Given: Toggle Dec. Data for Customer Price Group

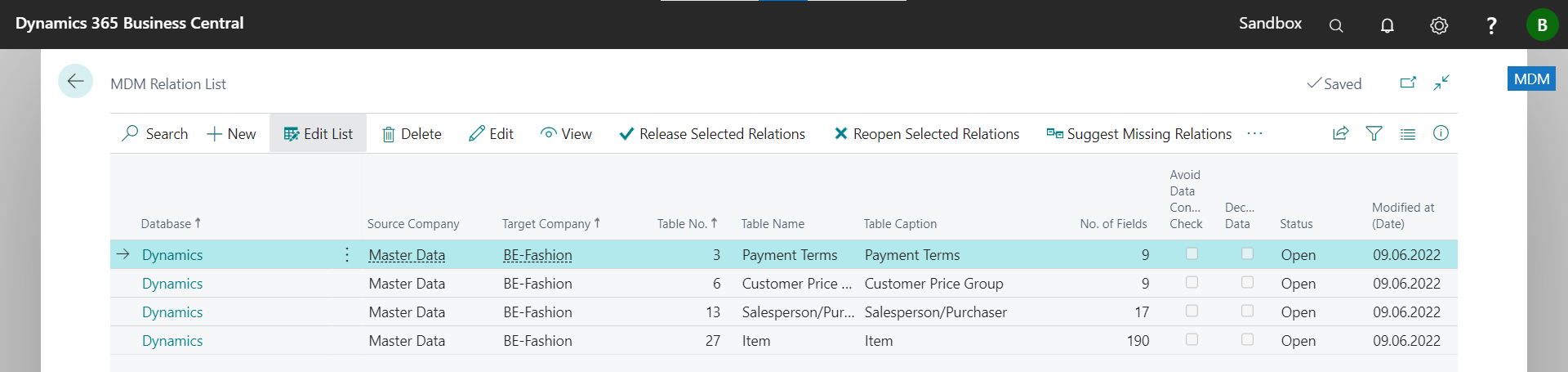Looking at the screenshot, I should (1247, 282).
